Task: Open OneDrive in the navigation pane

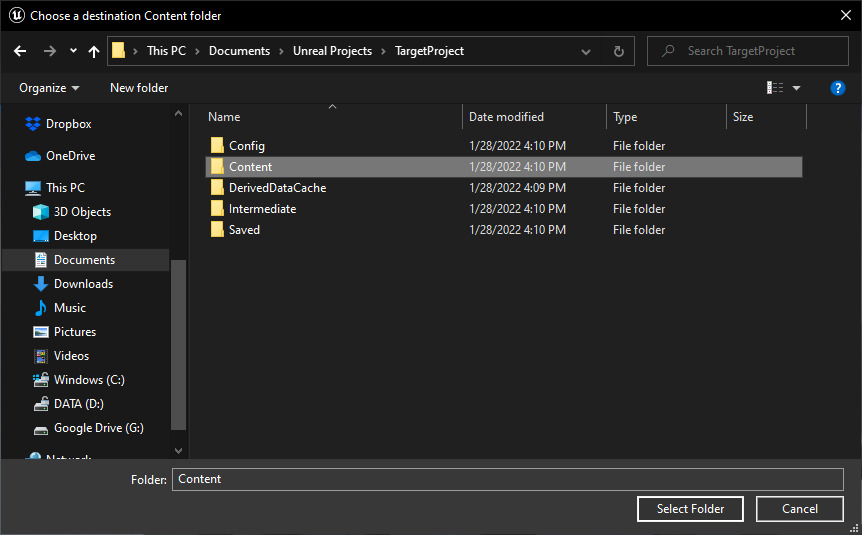Action: [70, 156]
